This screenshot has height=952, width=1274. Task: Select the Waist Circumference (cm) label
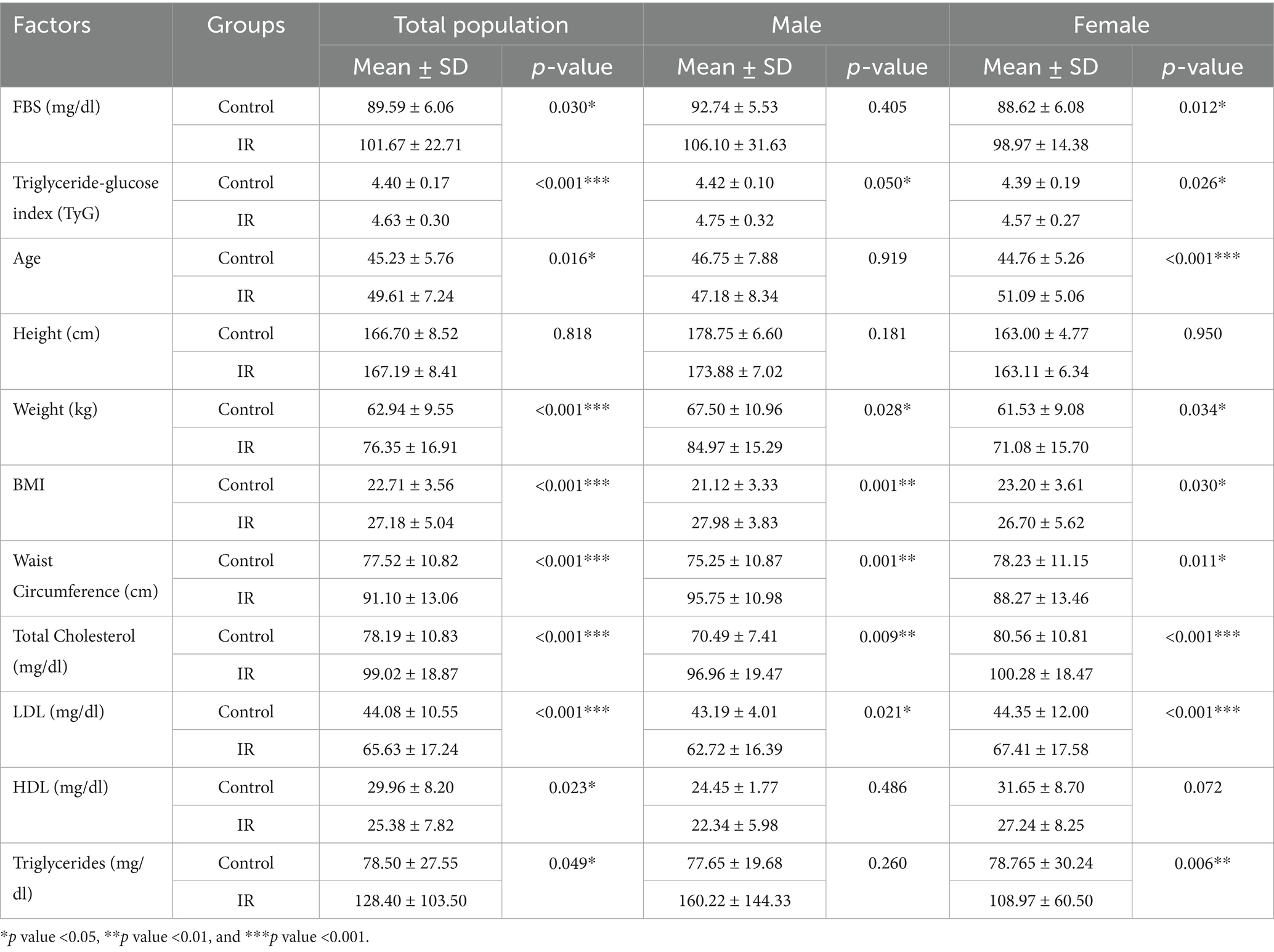[86, 576]
